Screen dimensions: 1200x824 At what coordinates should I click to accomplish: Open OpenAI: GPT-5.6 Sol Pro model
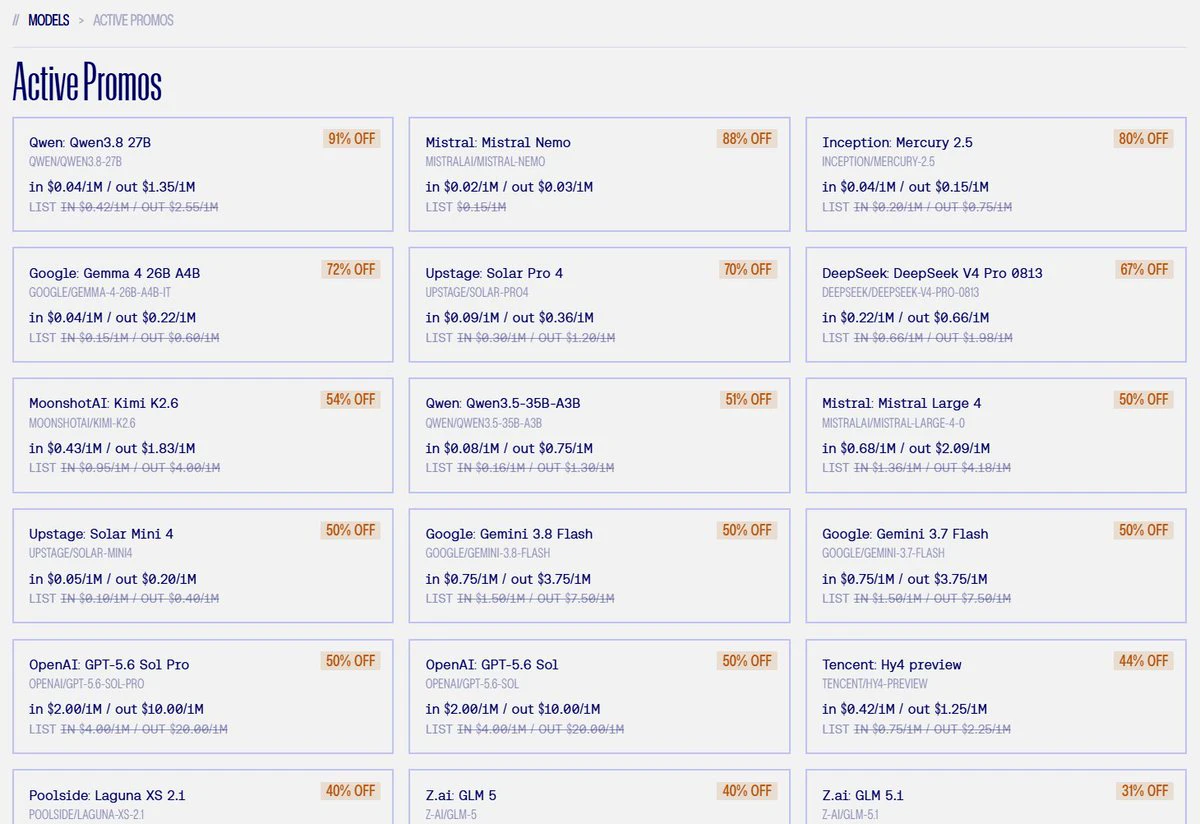(x=203, y=697)
